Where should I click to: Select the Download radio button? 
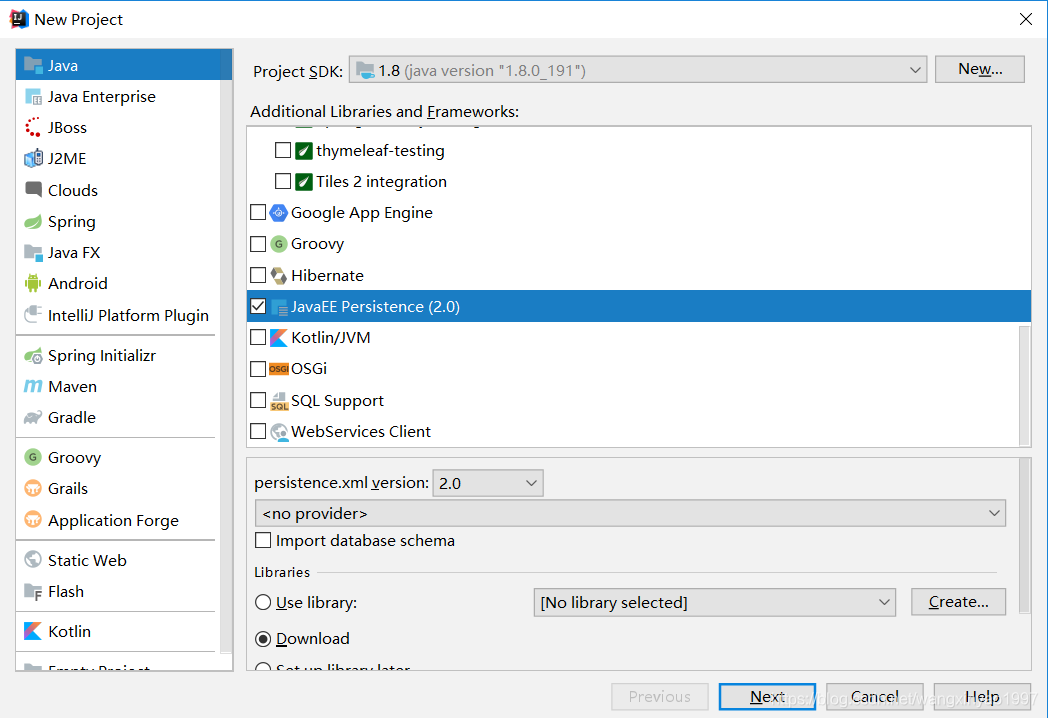coord(263,639)
